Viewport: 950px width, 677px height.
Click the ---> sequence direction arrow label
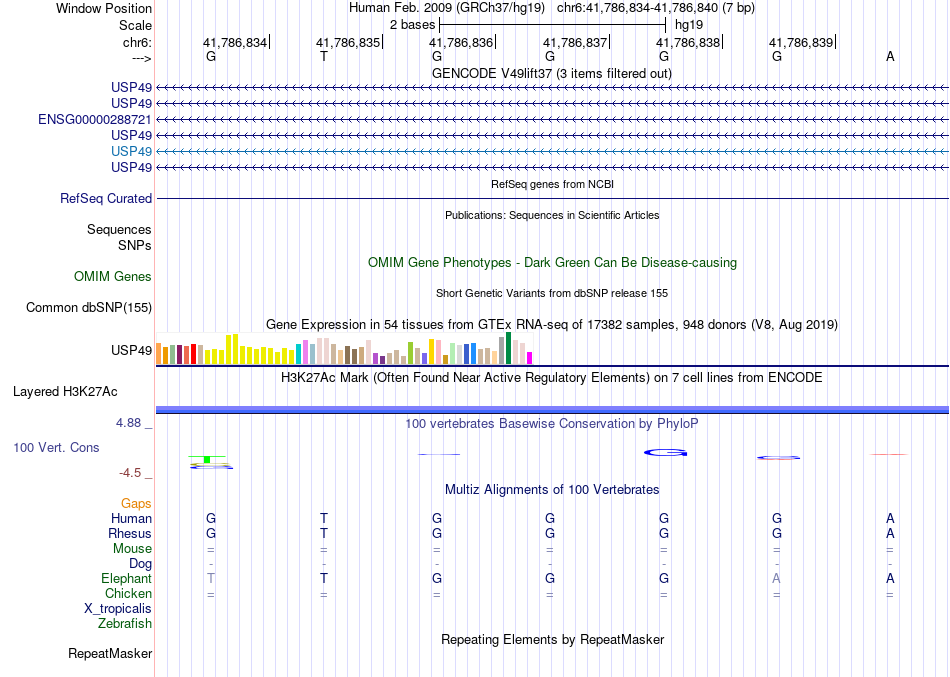(x=141, y=58)
